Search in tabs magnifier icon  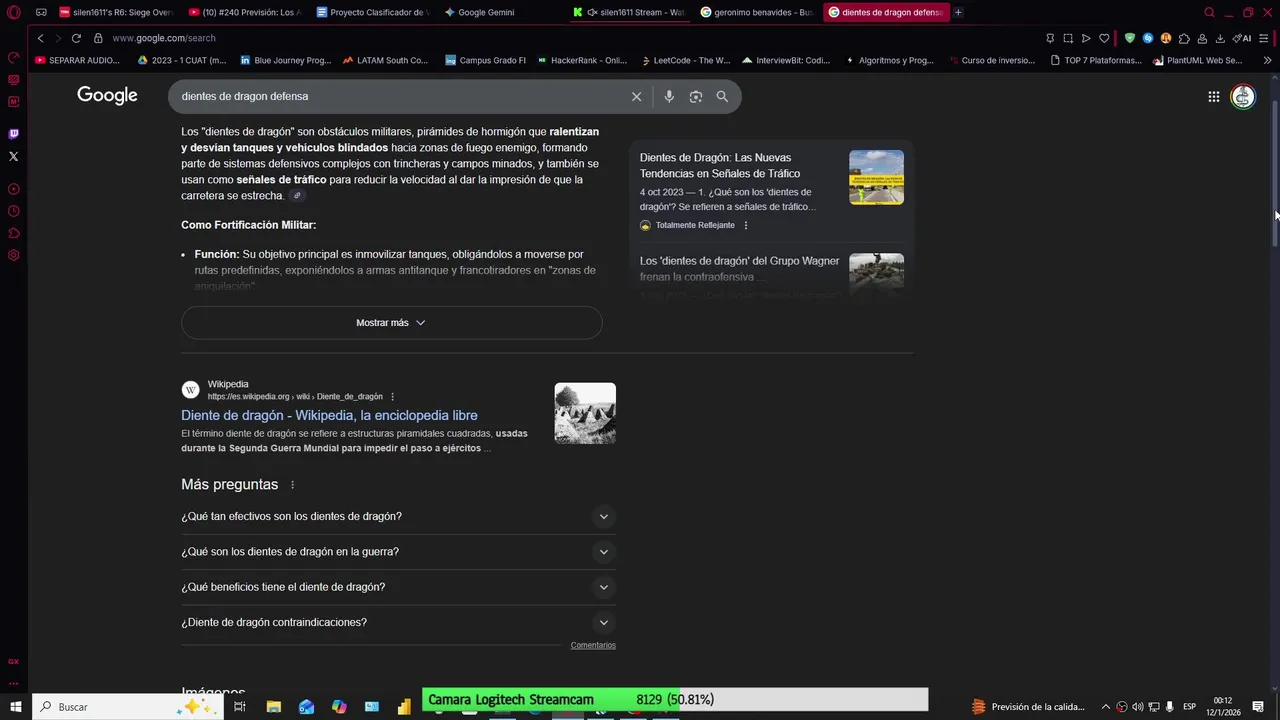click(x=1209, y=13)
